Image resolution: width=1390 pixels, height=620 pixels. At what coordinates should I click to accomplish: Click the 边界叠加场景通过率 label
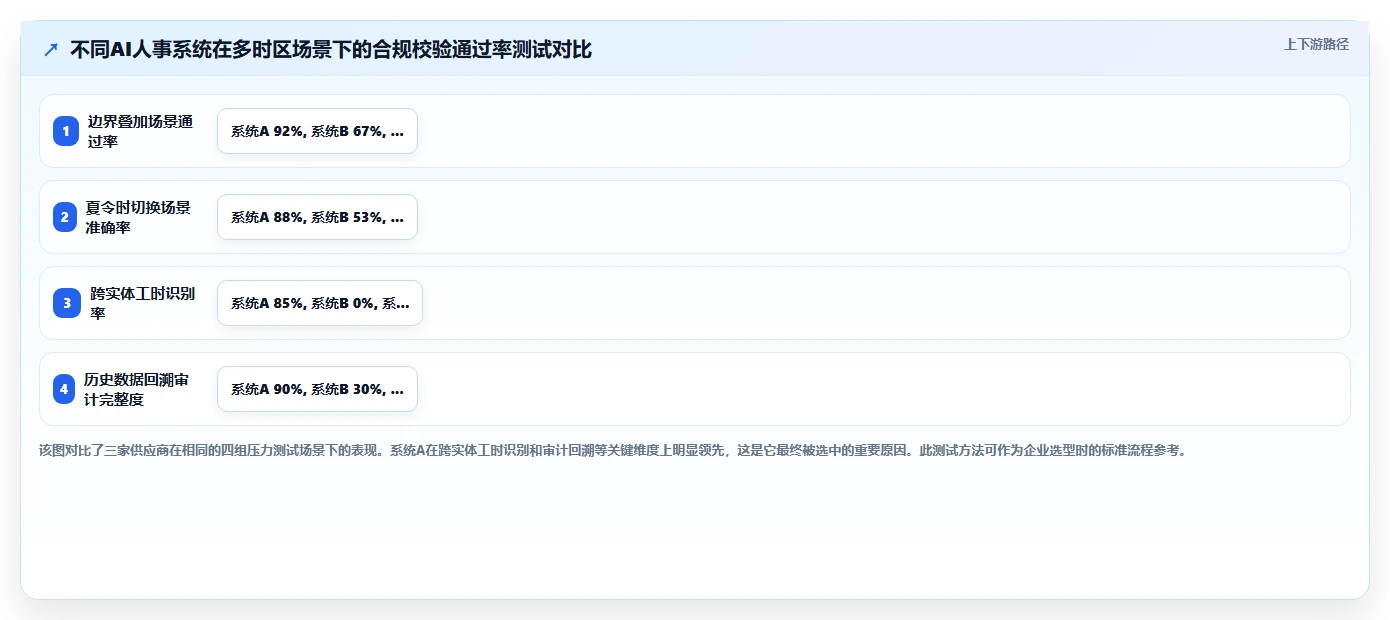click(140, 131)
